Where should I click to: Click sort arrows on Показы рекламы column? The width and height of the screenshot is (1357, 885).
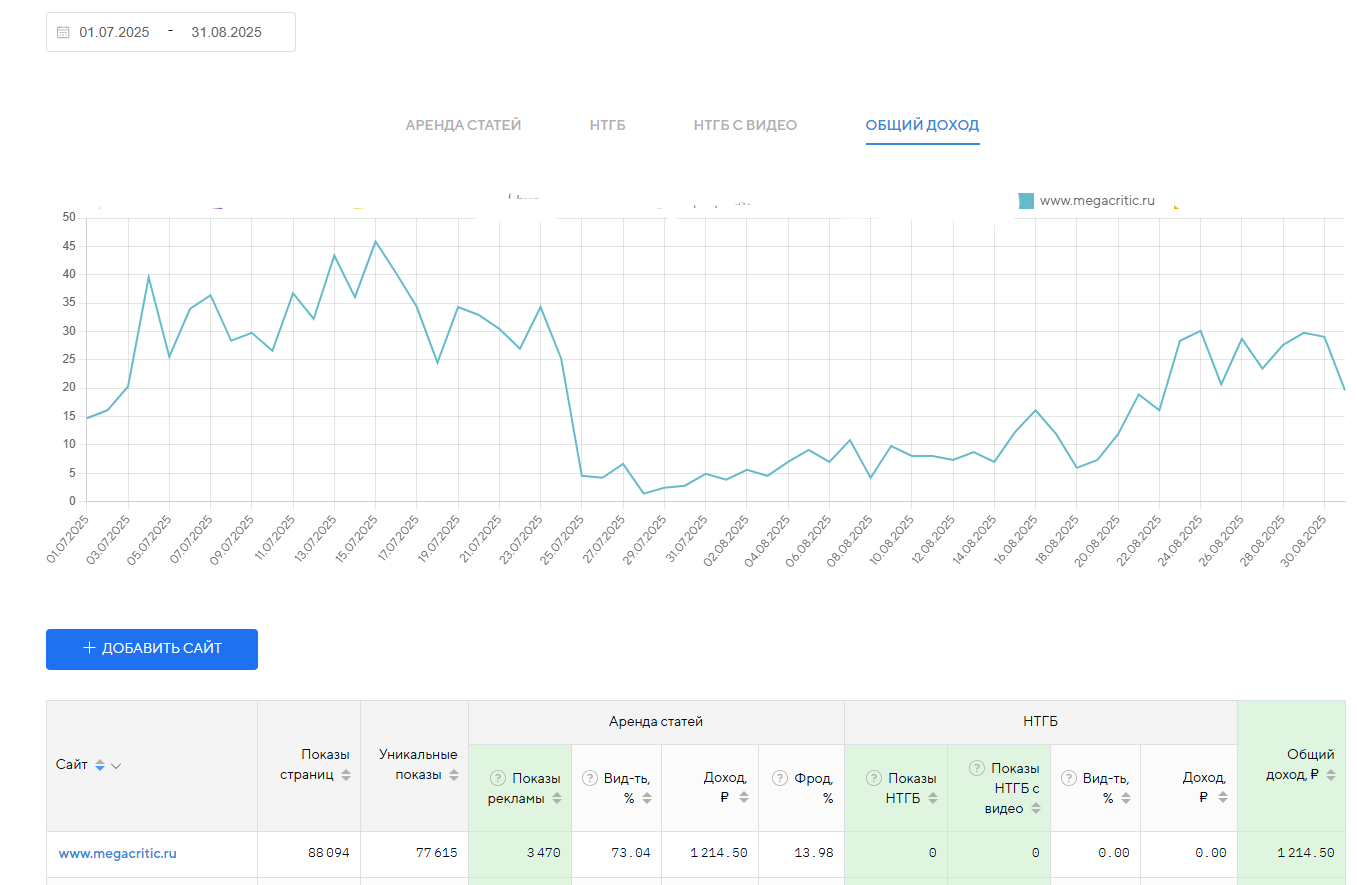tap(557, 798)
